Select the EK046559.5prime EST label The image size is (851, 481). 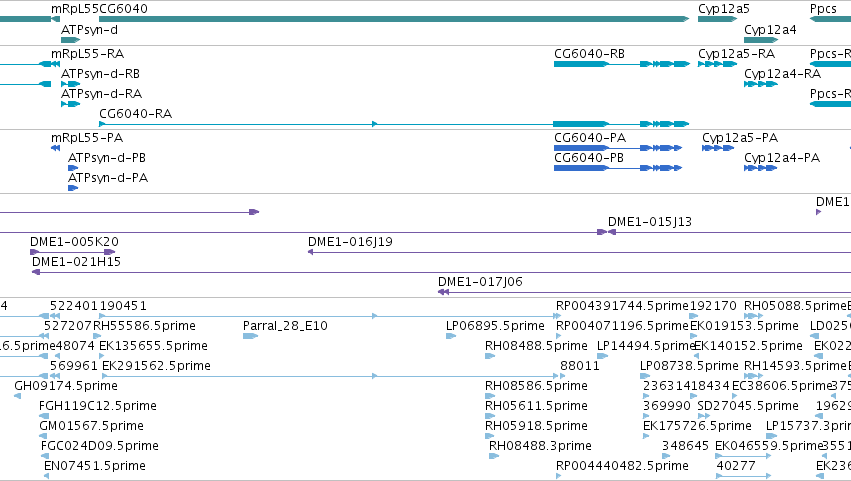pyautogui.click(x=769, y=447)
